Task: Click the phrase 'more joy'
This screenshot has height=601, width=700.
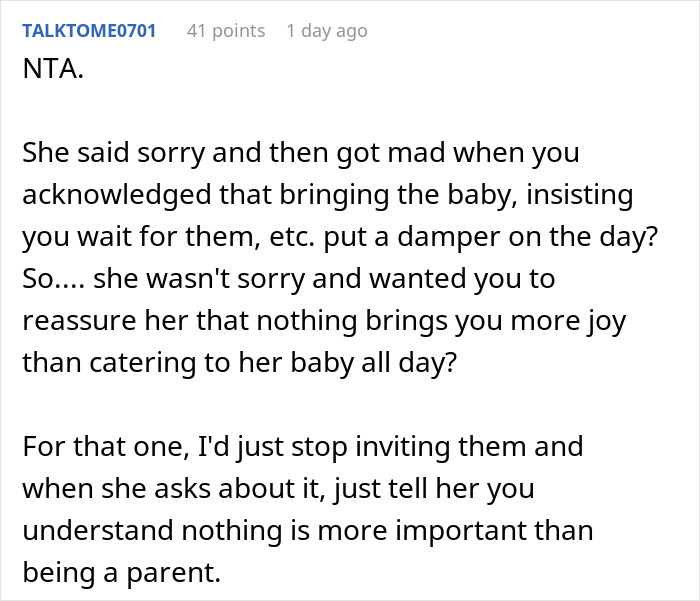Action: [568, 321]
